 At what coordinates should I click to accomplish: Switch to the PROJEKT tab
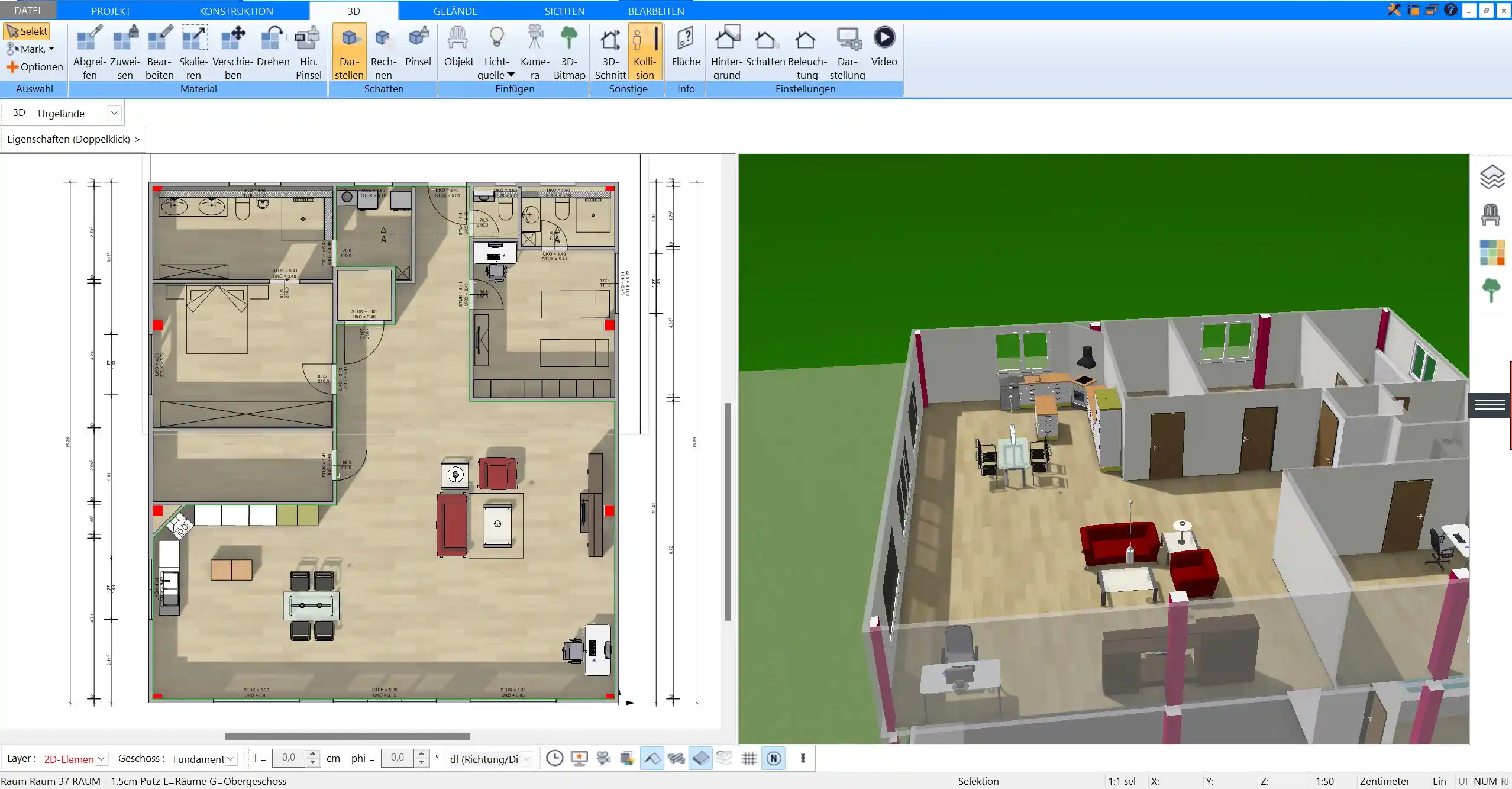111,11
